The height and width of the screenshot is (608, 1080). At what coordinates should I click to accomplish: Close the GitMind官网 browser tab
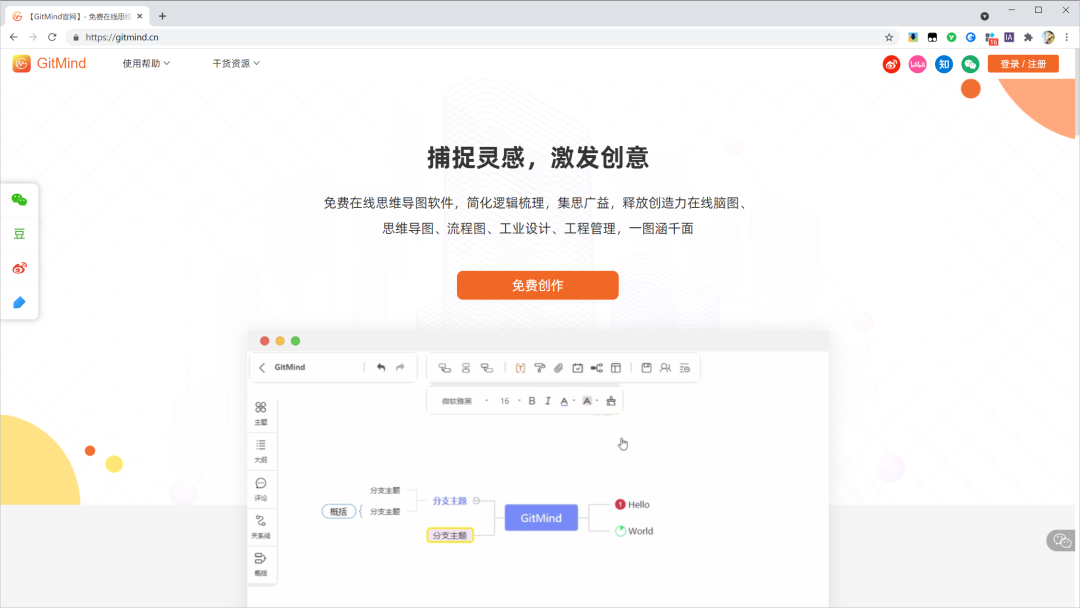point(139,16)
